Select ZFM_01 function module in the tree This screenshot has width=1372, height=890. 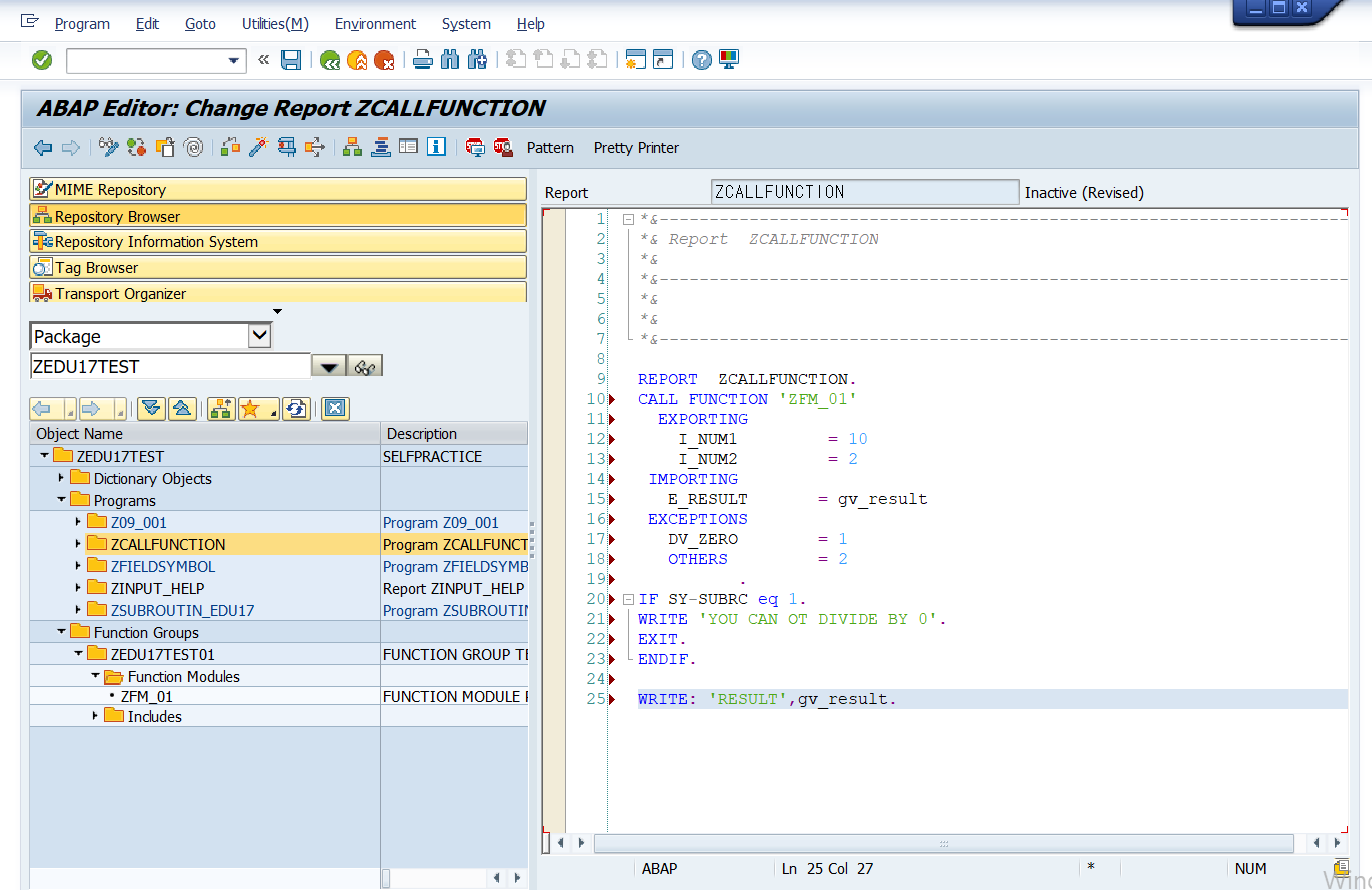pyautogui.click(x=147, y=697)
